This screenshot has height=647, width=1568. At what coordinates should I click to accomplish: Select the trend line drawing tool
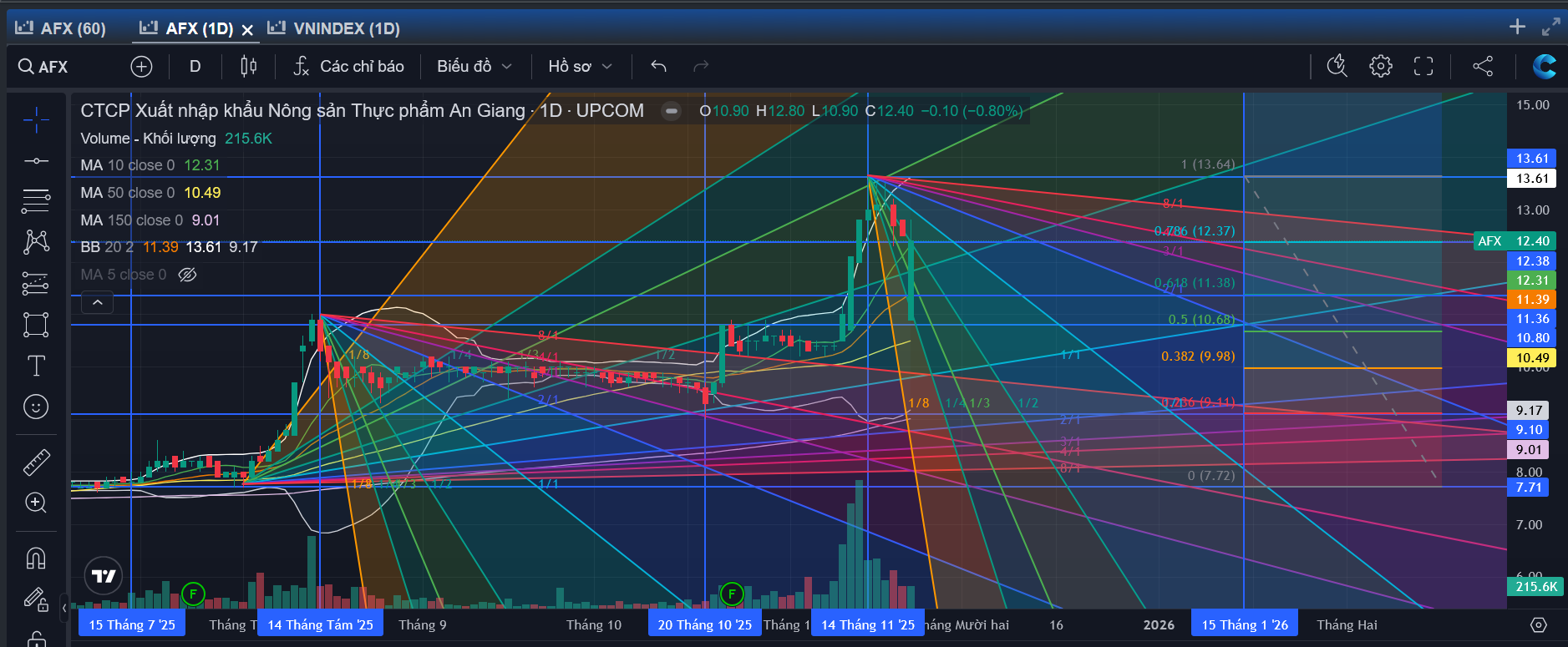(x=36, y=160)
